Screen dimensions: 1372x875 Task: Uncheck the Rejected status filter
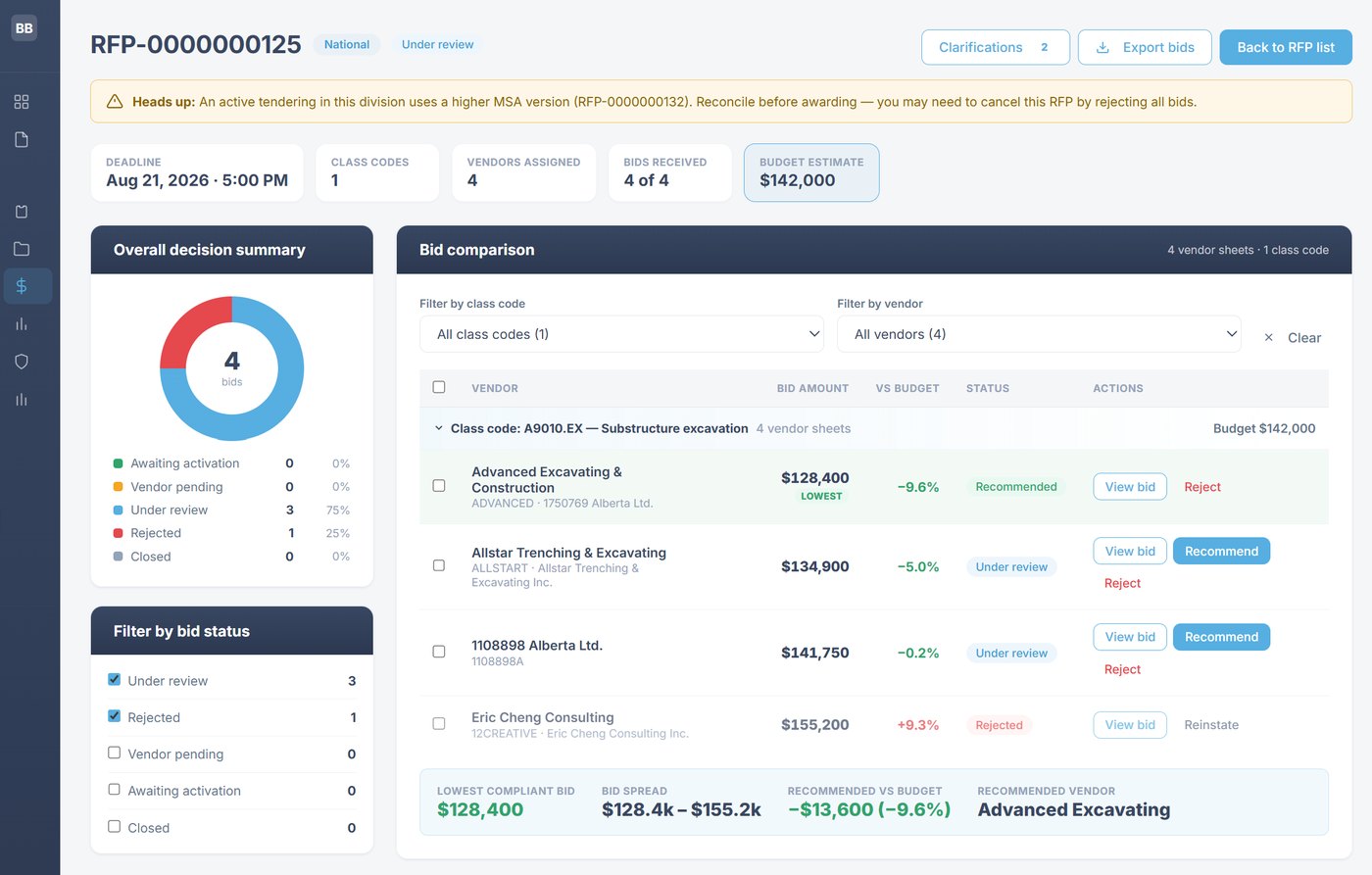click(114, 715)
